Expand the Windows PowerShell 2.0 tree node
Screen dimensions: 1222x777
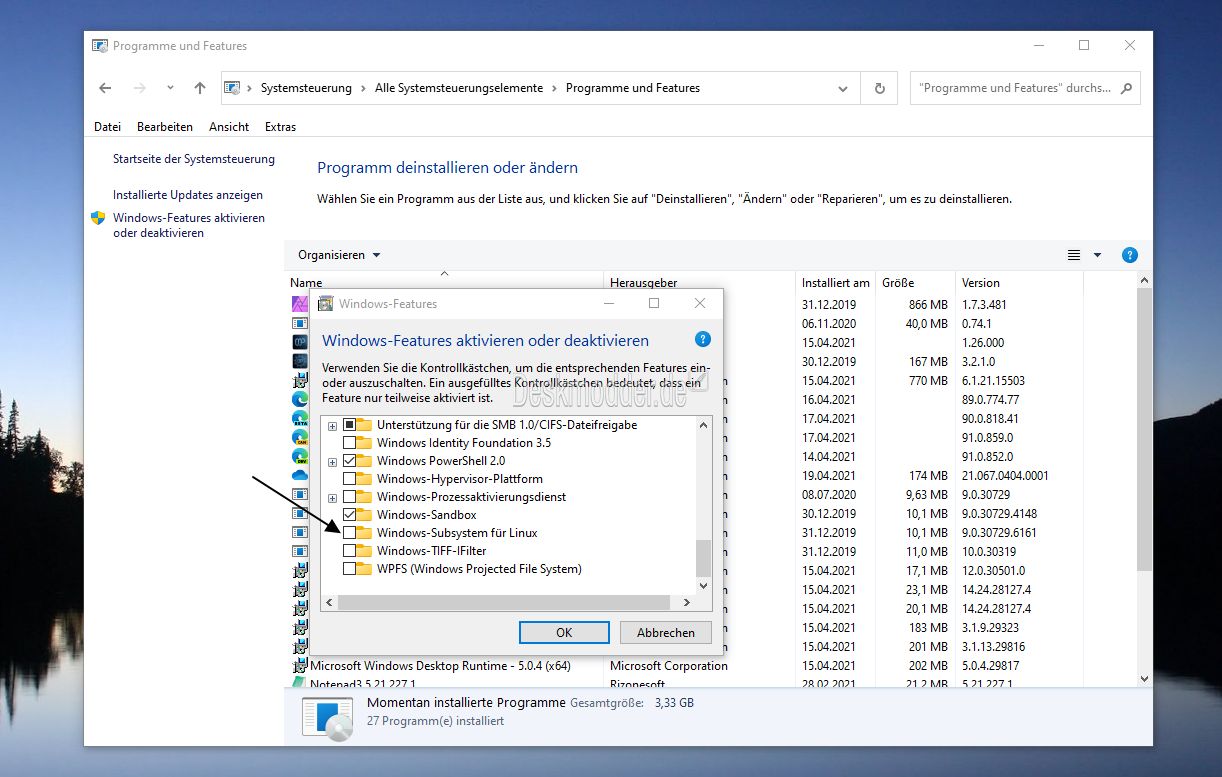point(332,462)
